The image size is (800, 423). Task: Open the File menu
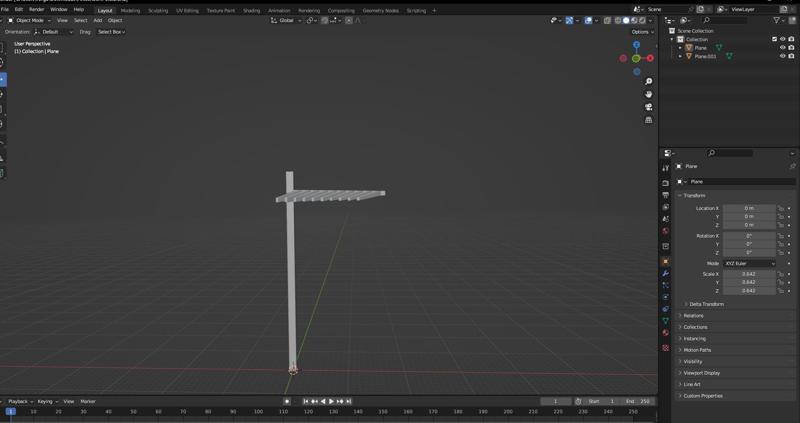(5, 10)
